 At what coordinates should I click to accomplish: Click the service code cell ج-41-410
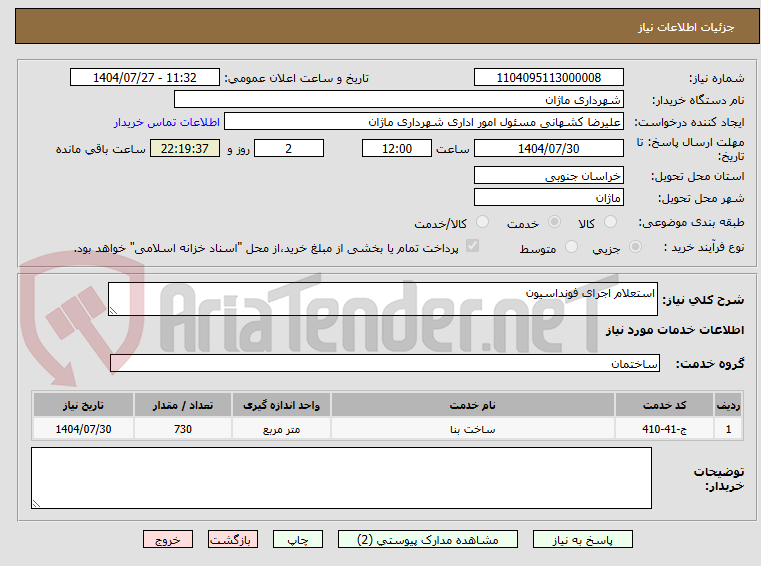click(x=664, y=429)
